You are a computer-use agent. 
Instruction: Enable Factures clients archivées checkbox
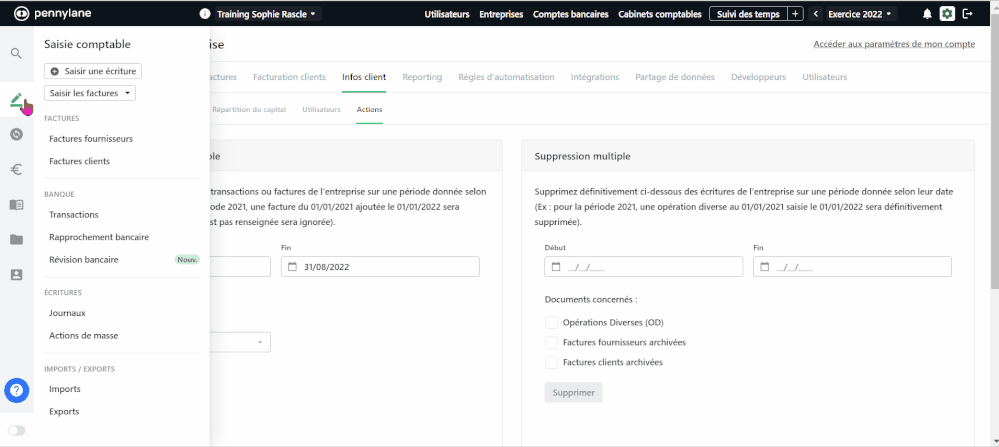[x=551, y=362]
